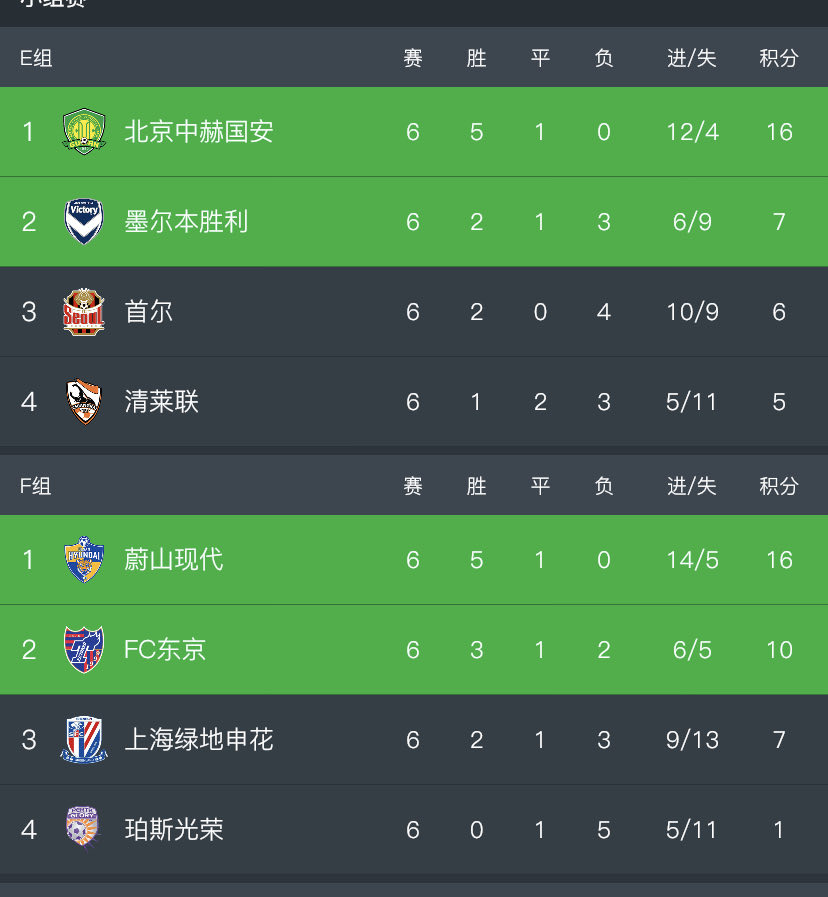Screen dimensions: 828x897
Task: Open the 墨尔本胜利 team name link
Action: click(186, 222)
